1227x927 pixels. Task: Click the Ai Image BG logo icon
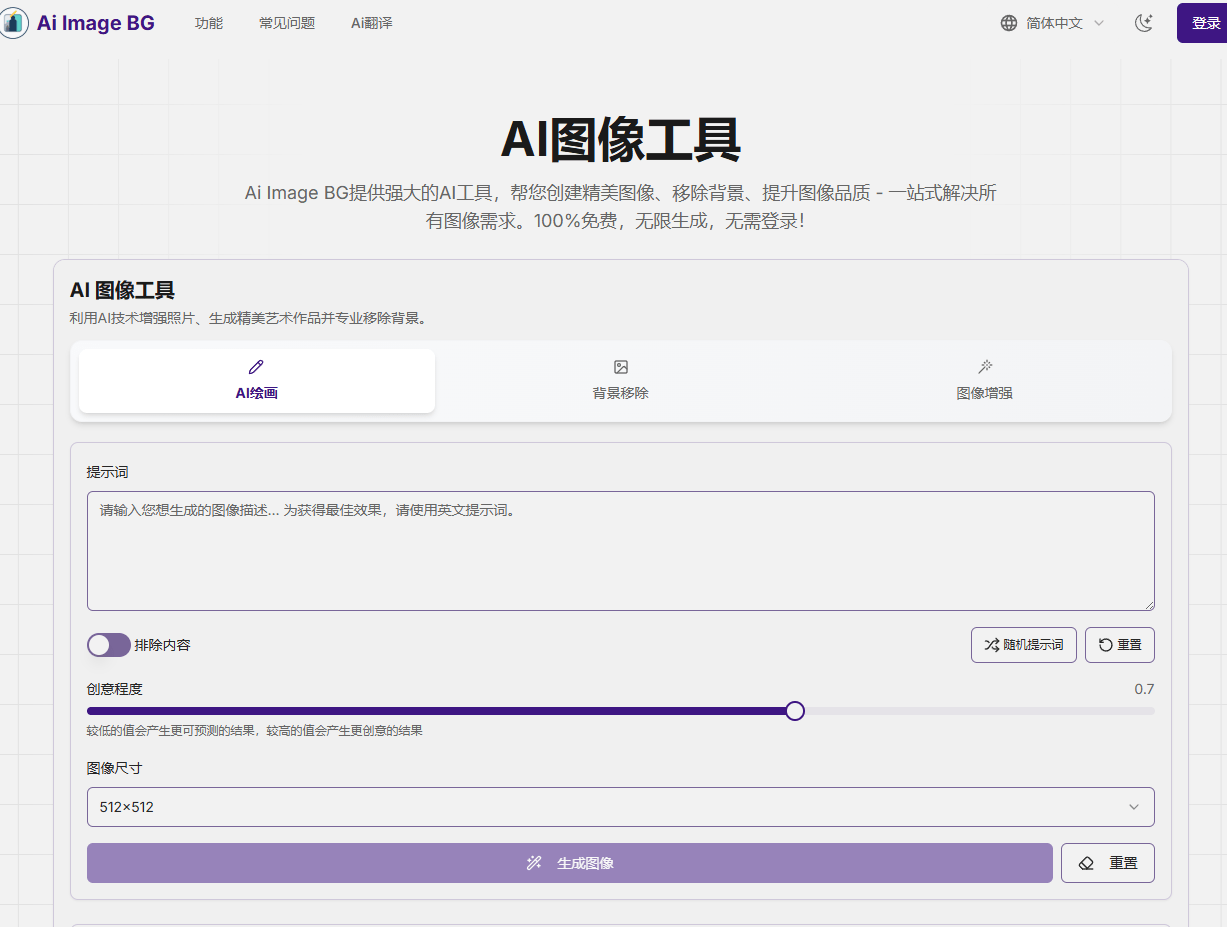pos(15,22)
